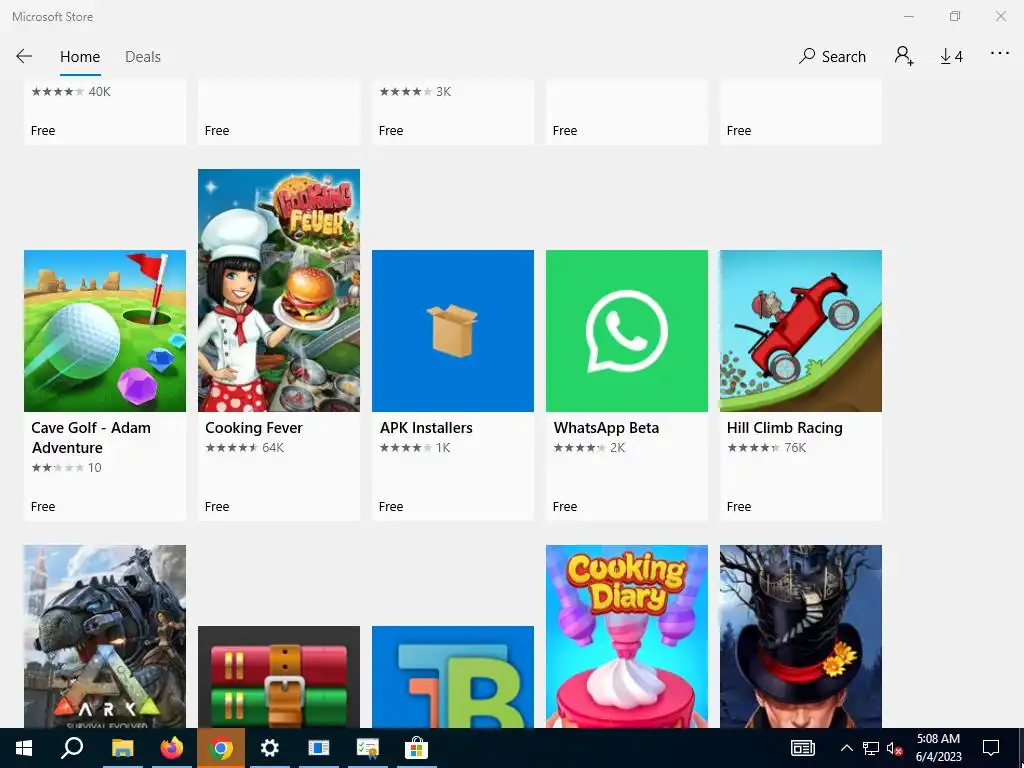1024x768 pixels.
Task: Click the APK Installers title text
Action: point(426,428)
